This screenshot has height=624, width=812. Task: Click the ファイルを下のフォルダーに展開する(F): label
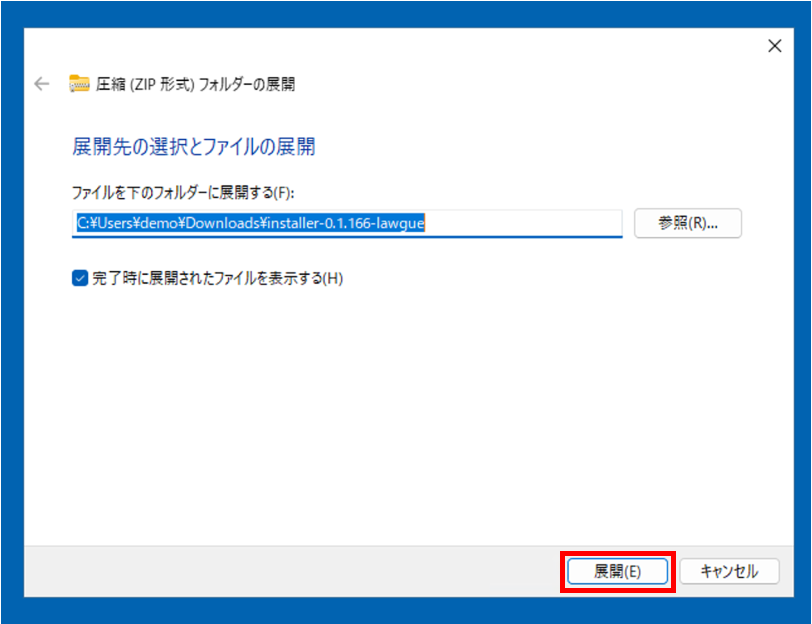tap(182, 192)
